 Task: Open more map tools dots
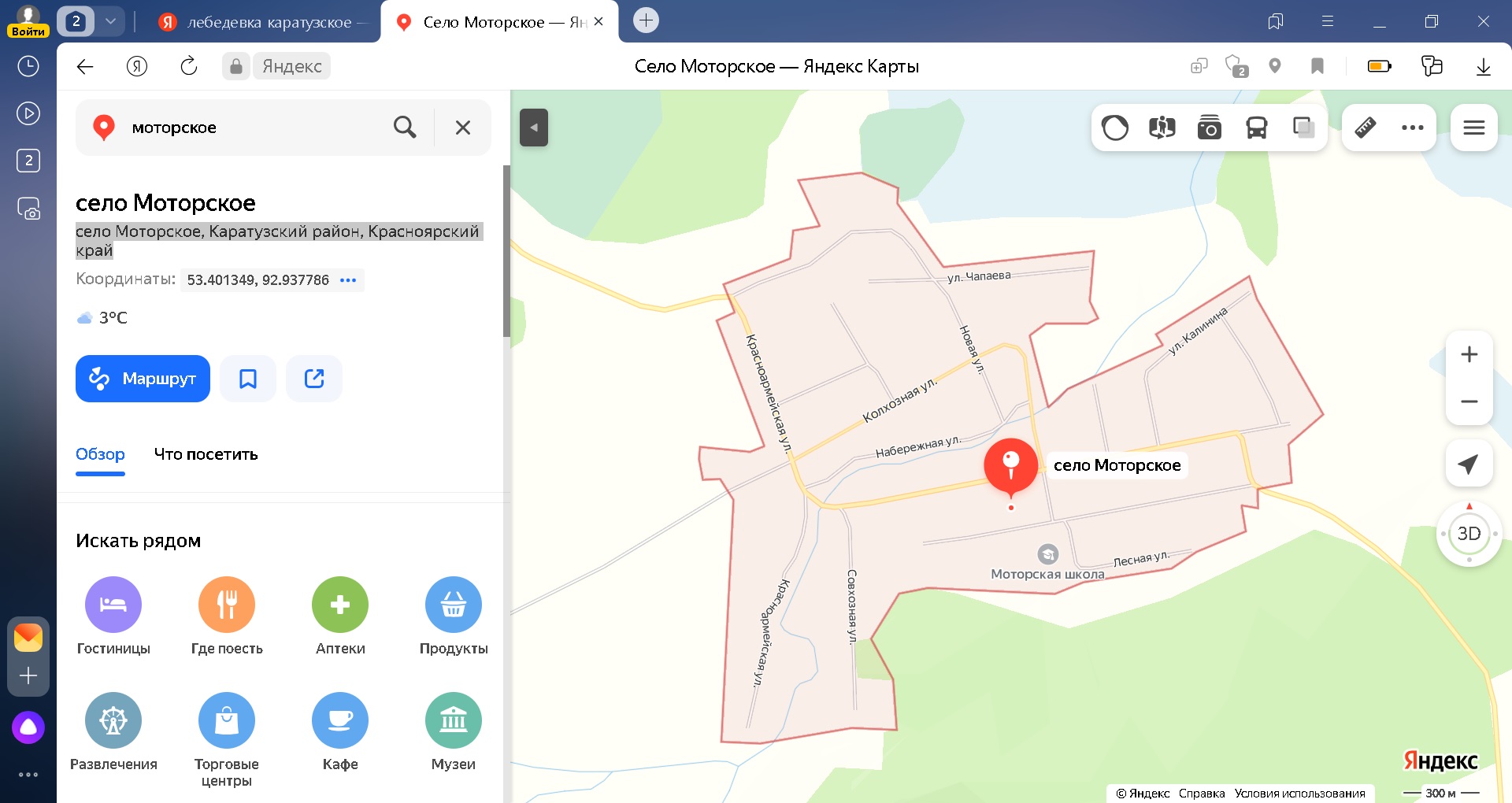coord(1413,128)
